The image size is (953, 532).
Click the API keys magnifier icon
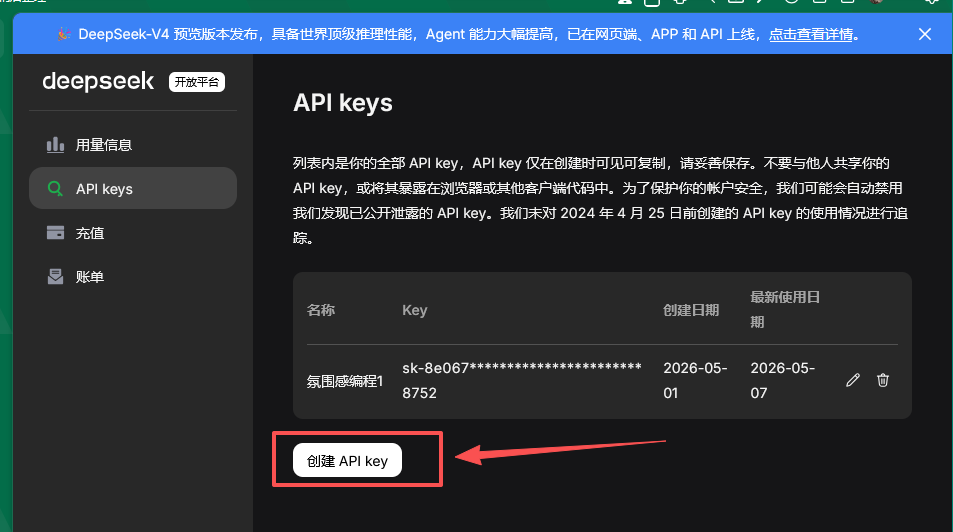[x=55, y=189]
